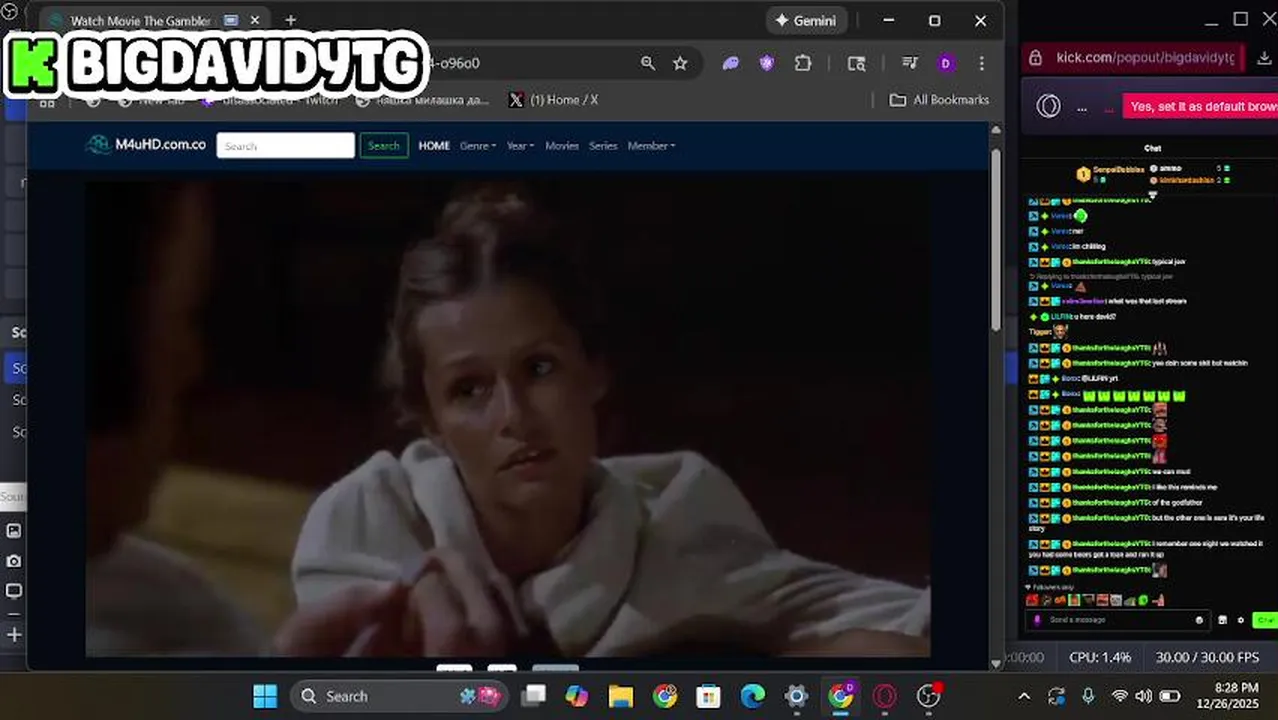Open chat settings gear icon
Image resolution: width=1278 pixels, height=720 pixels.
pos(1241,620)
